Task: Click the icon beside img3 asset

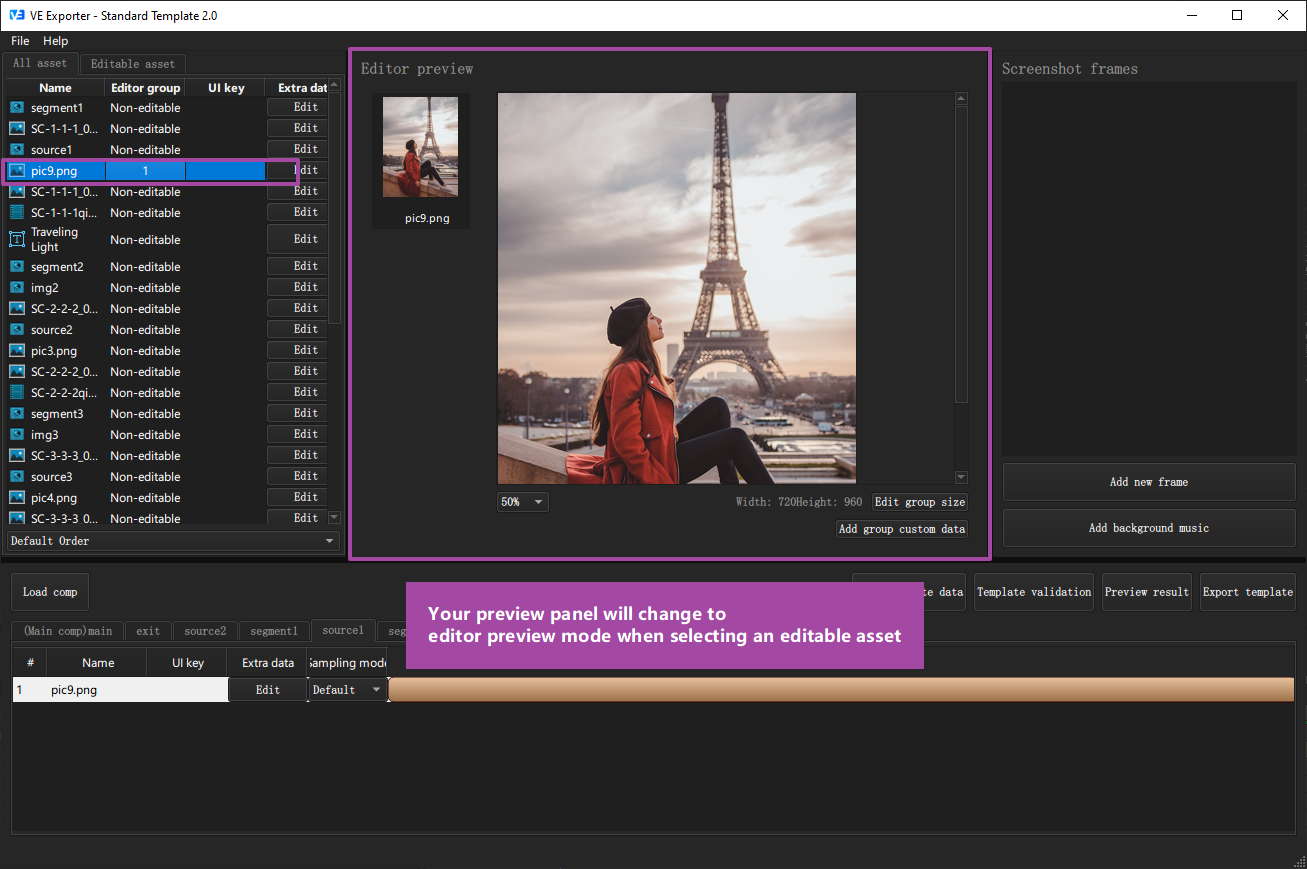Action: click(x=17, y=434)
